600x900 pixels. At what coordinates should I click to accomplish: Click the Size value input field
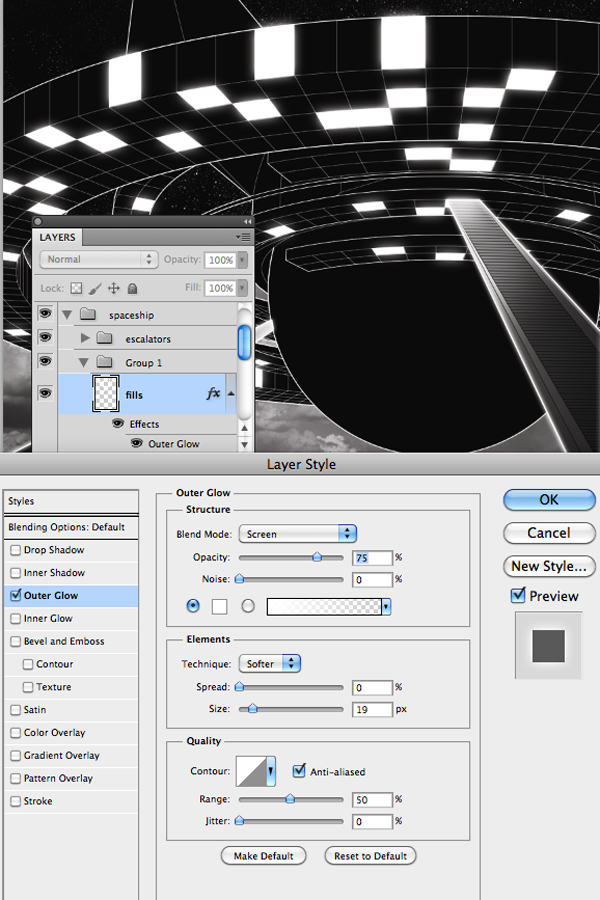pyautogui.click(x=373, y=709)
